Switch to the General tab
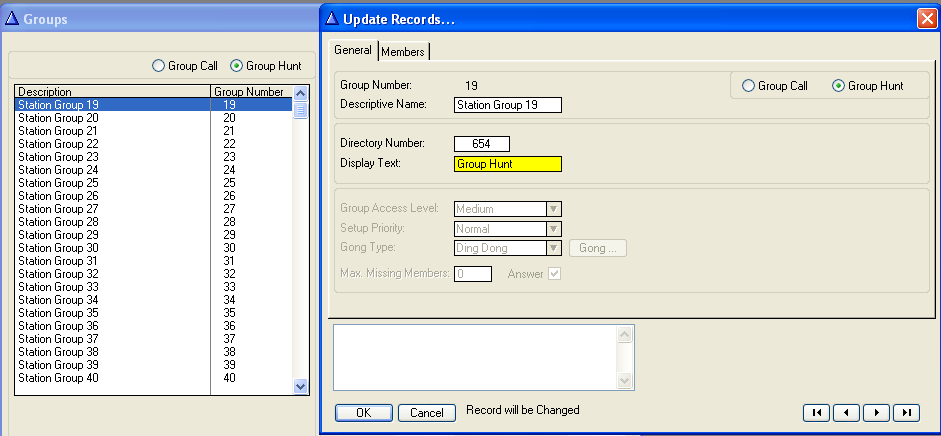The image size is (941, 436). [353, 50]
